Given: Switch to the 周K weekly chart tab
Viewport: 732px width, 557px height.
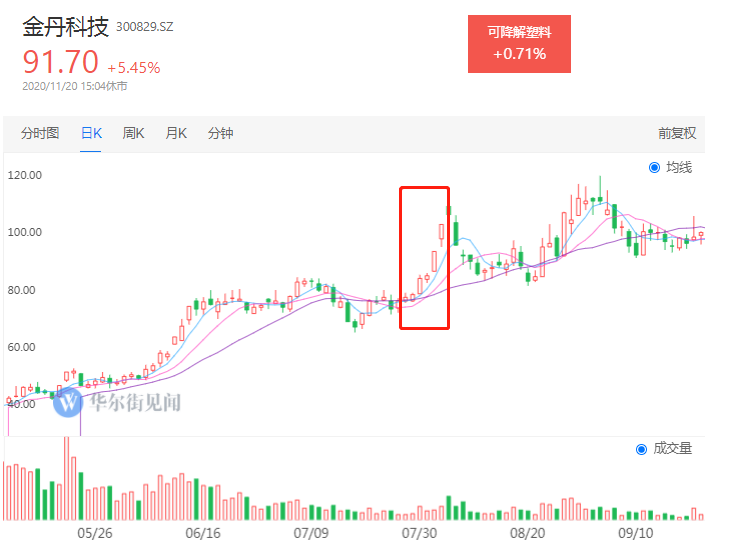Looking at the screenshot, I should (134, 133).
